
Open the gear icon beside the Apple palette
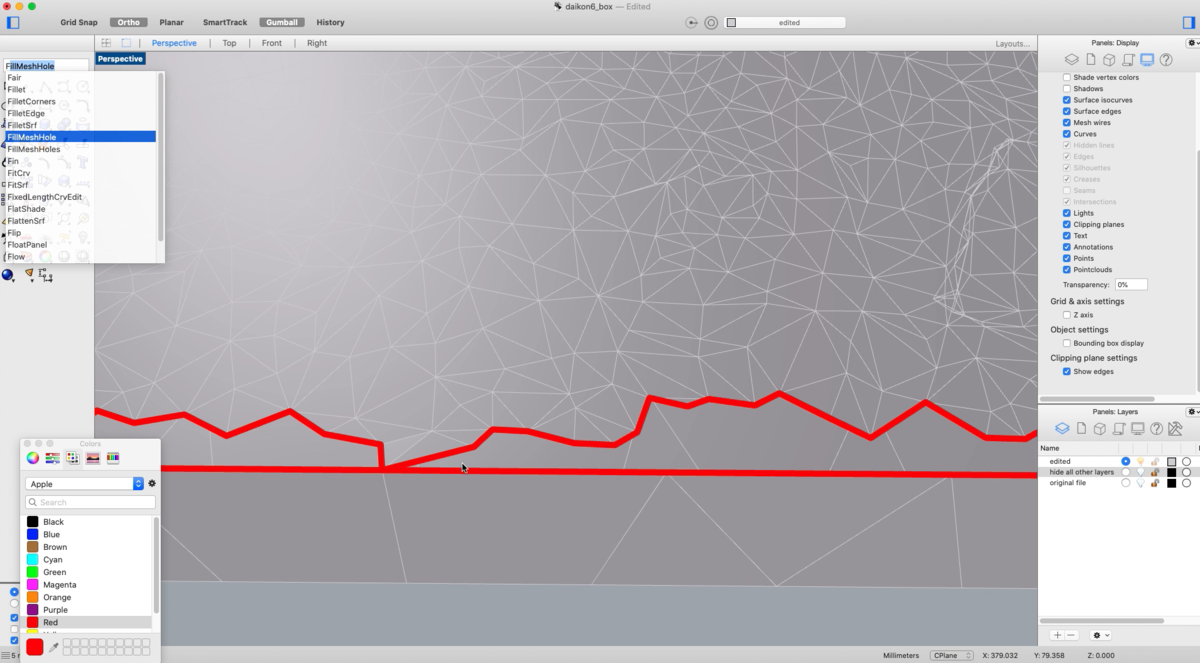[x=152, y=484]
